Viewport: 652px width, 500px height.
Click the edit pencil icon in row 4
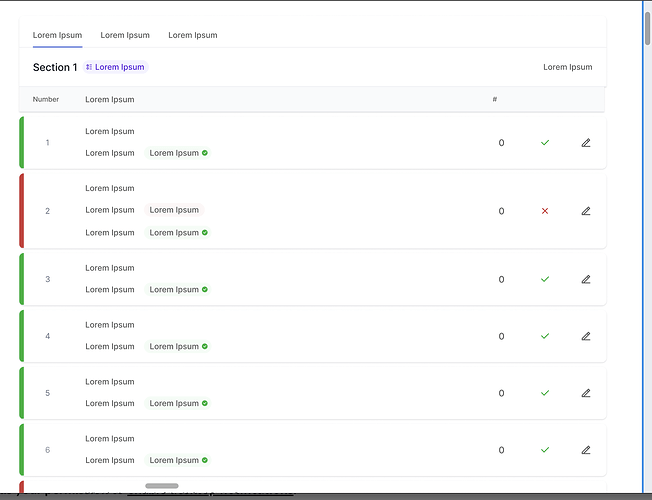(x=586, y=337)
